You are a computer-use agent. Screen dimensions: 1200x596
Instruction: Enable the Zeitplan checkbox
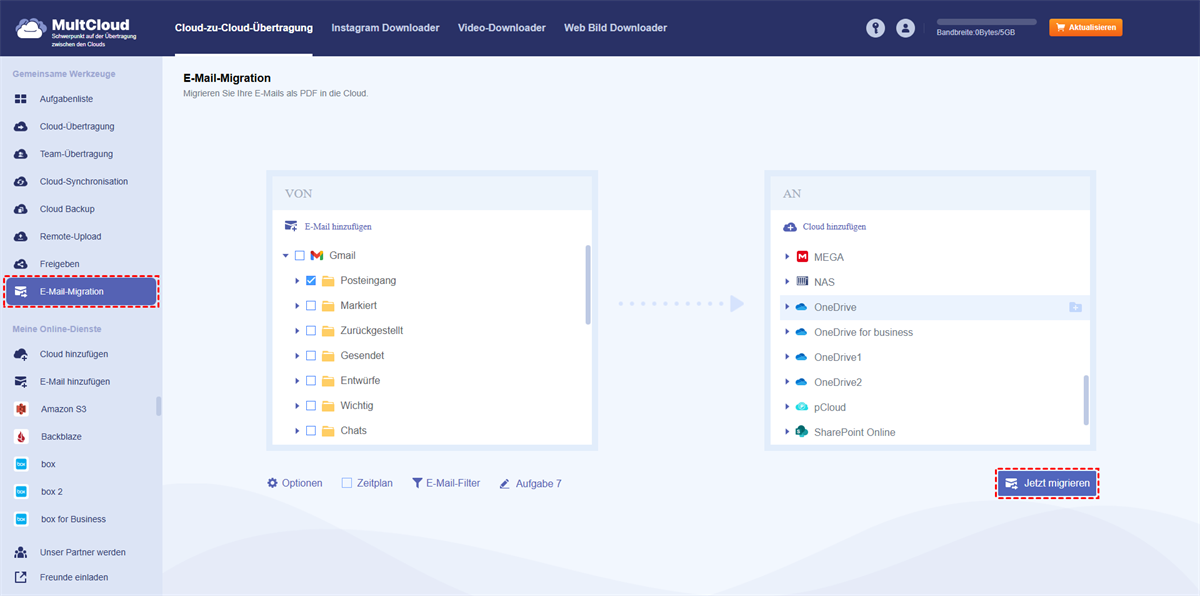pyautogui.click(x=347, y=483)
